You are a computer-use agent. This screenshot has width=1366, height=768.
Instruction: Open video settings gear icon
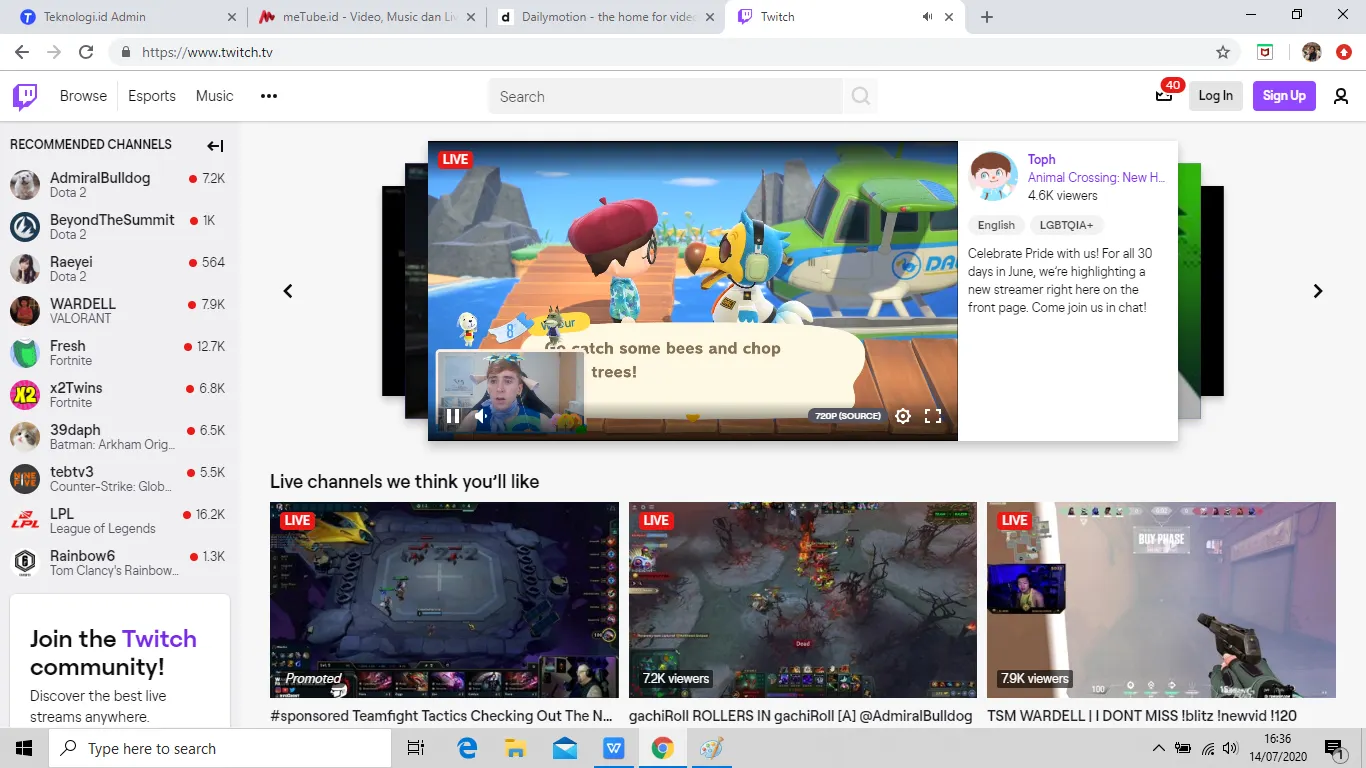[x=902, y=416]
